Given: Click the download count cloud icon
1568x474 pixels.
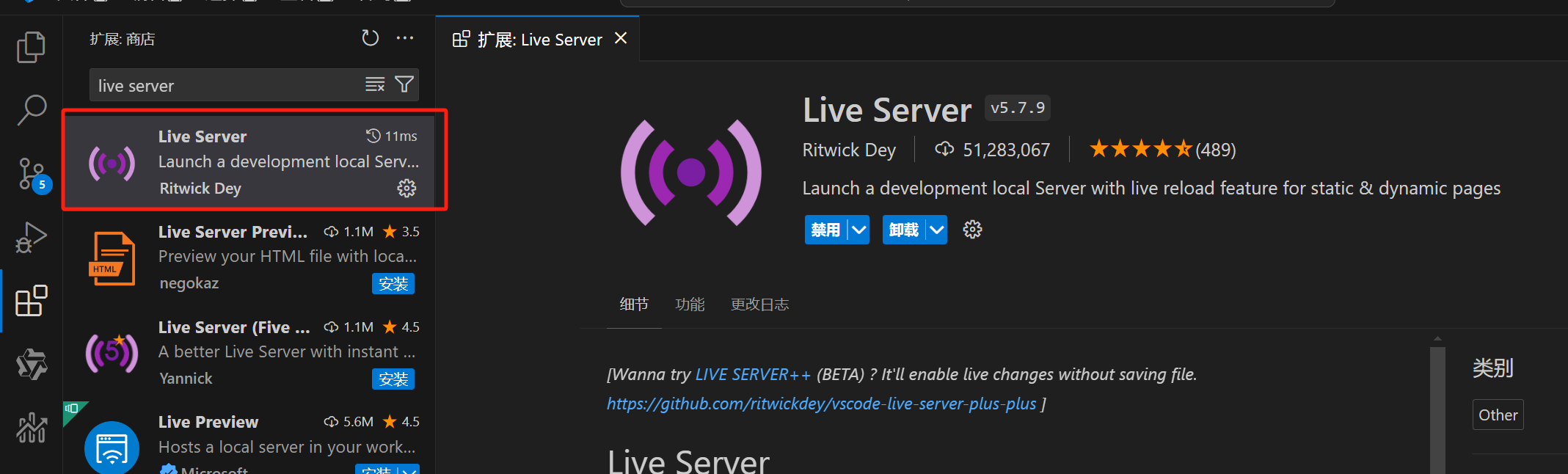Looking at the screenshot, I should point(944,150).
